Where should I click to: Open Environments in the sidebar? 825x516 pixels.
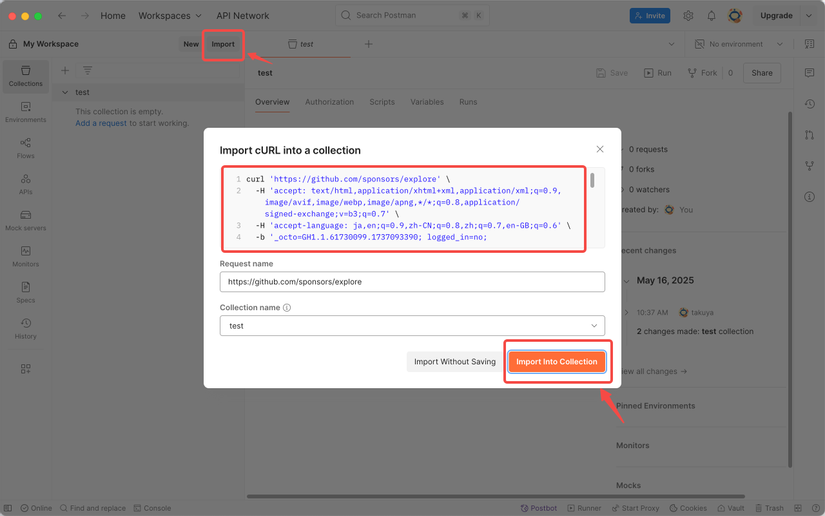pyautogui.click(x=25, y=113)
